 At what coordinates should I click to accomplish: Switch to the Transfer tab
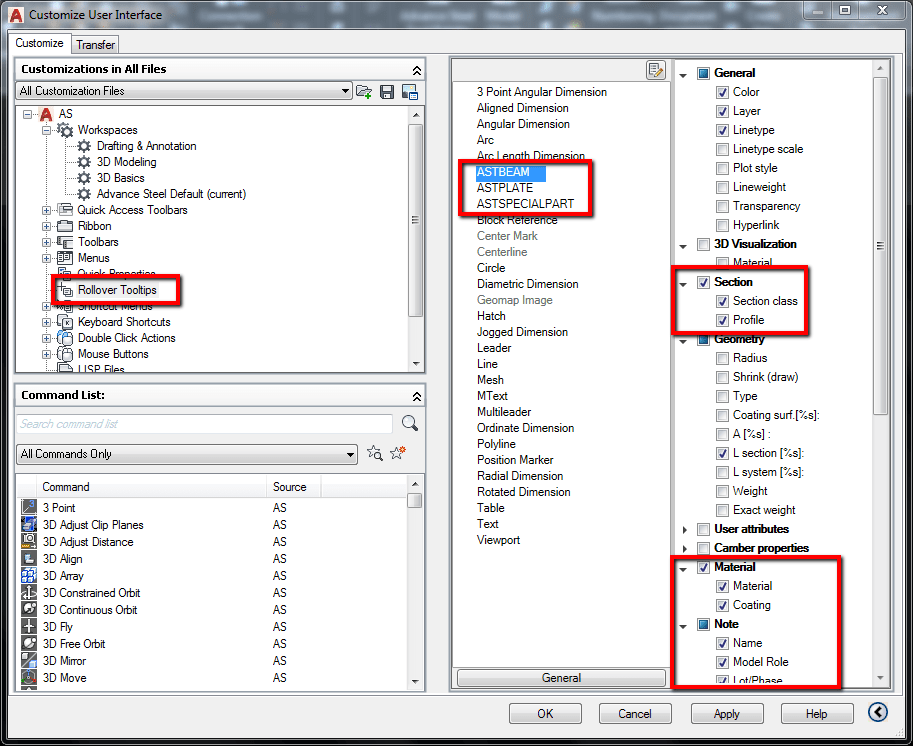point(95,44)
